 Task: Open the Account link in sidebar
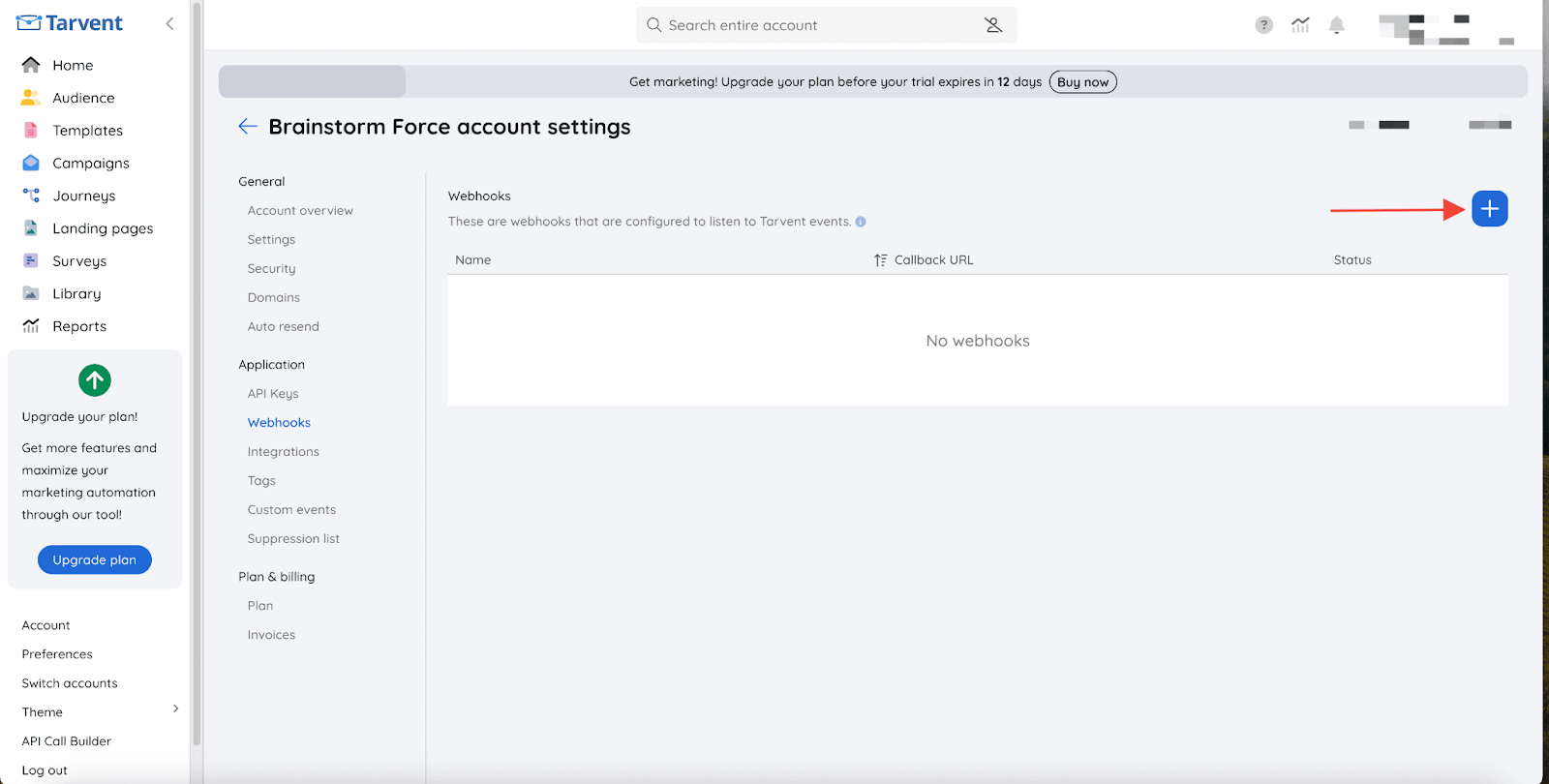[46, 625]
